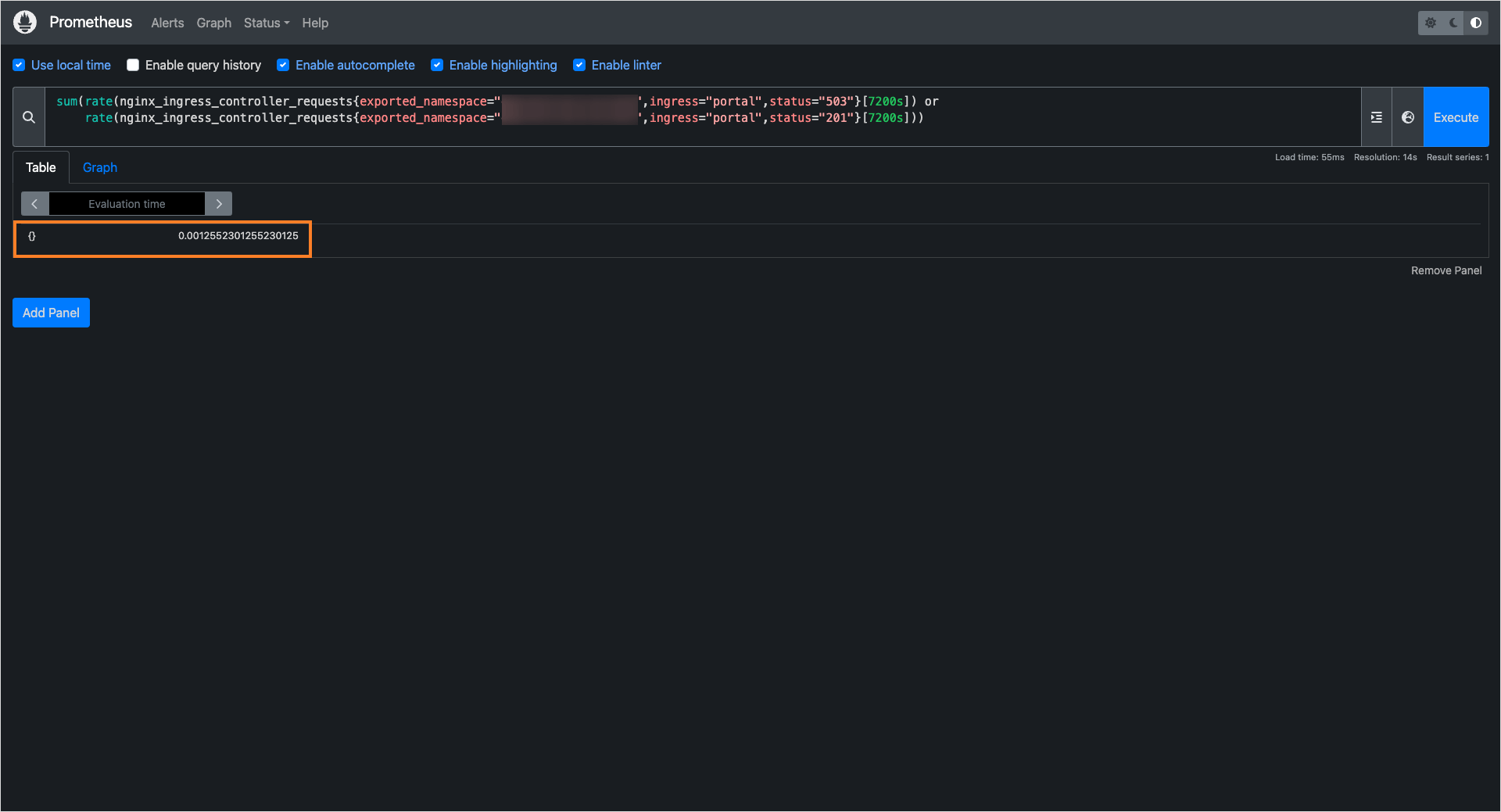
Task: Click the Execute button
Action: pos(1456,116)
